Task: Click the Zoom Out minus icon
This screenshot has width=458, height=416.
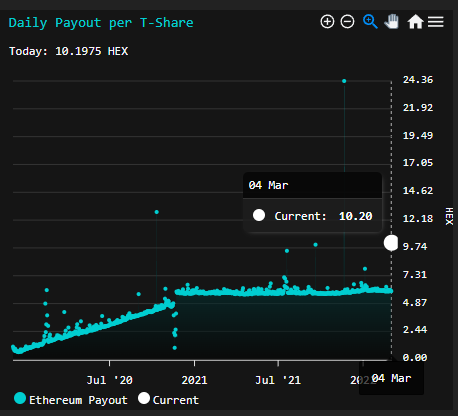Action: coord(347,22)
